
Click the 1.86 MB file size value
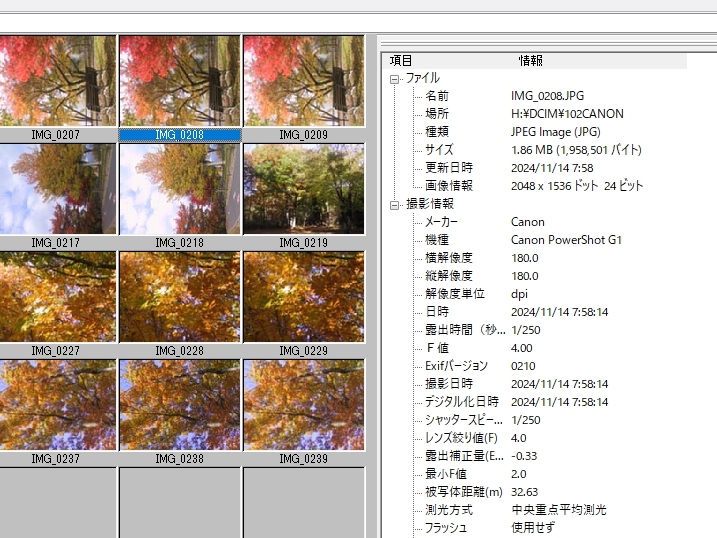(576, 149)
